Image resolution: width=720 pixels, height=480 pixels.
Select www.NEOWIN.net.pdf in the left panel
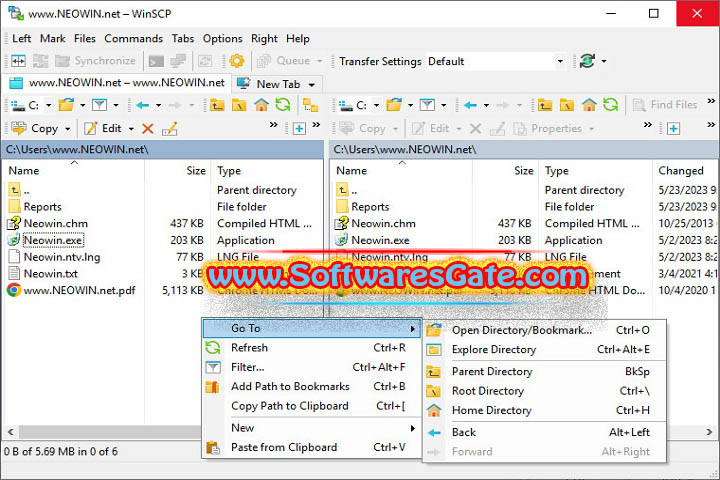[80, 290]
